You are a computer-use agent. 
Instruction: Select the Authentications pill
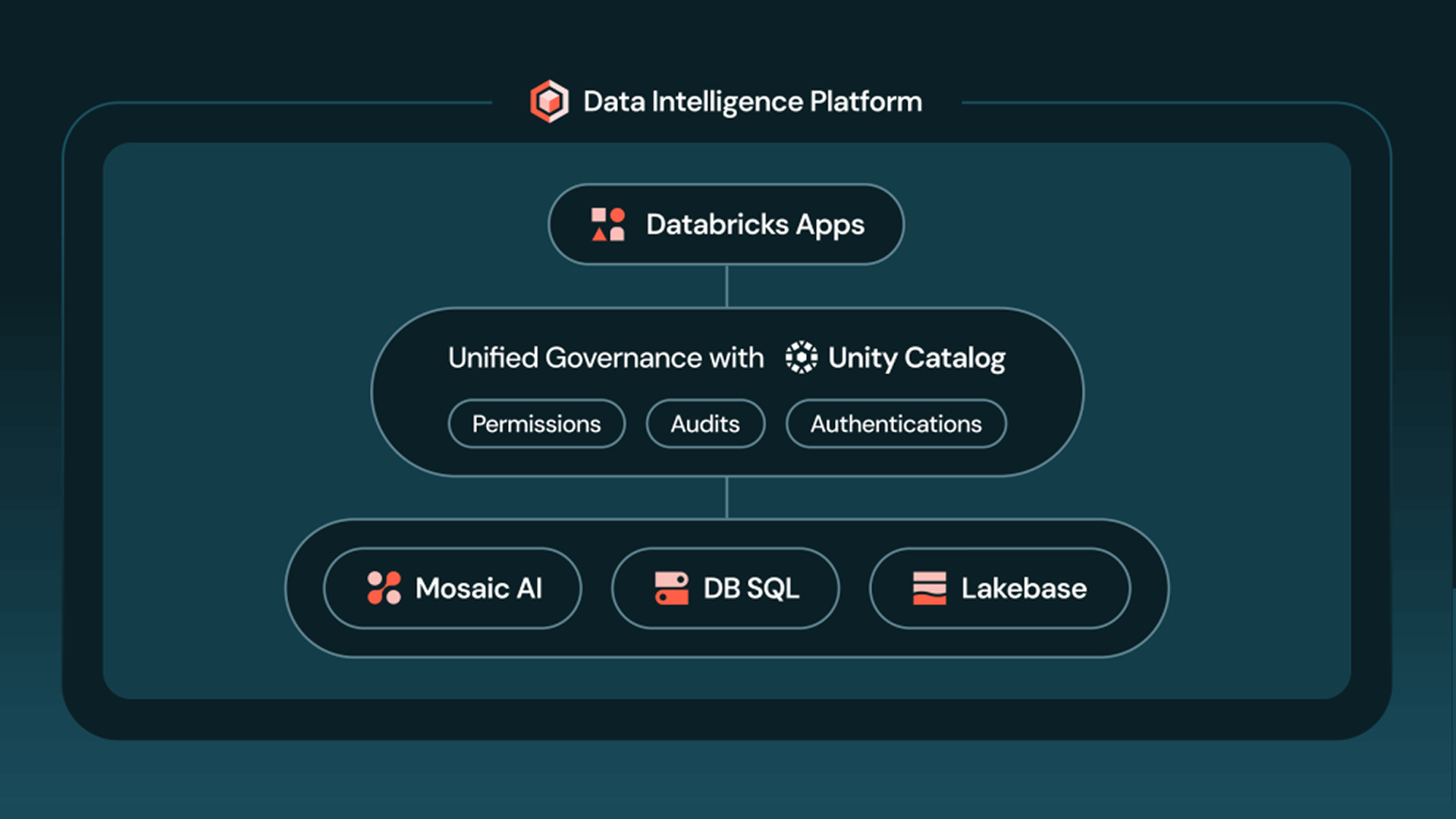coord(896,424)
